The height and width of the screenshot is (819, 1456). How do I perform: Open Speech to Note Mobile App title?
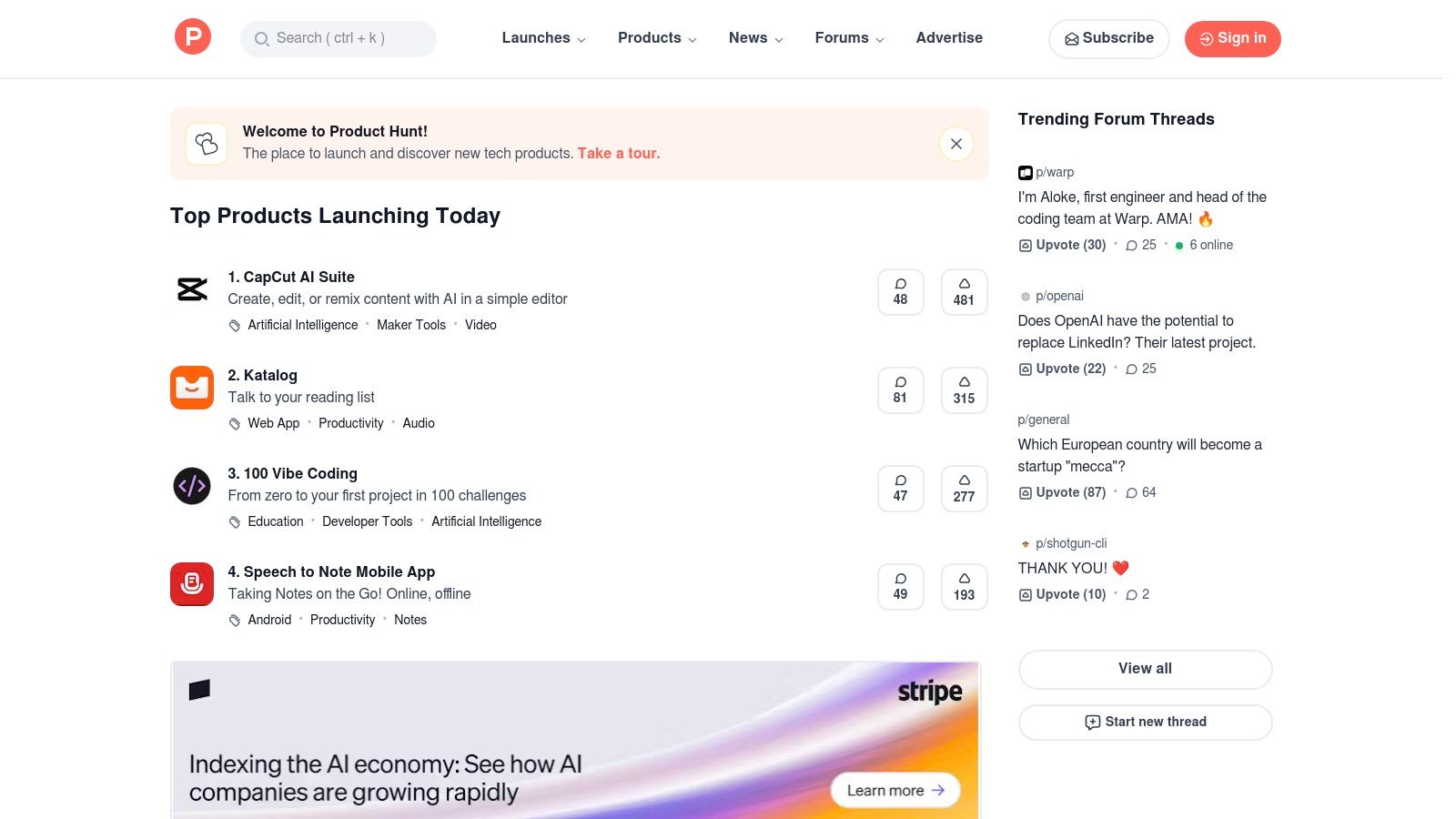click(331, 572)
